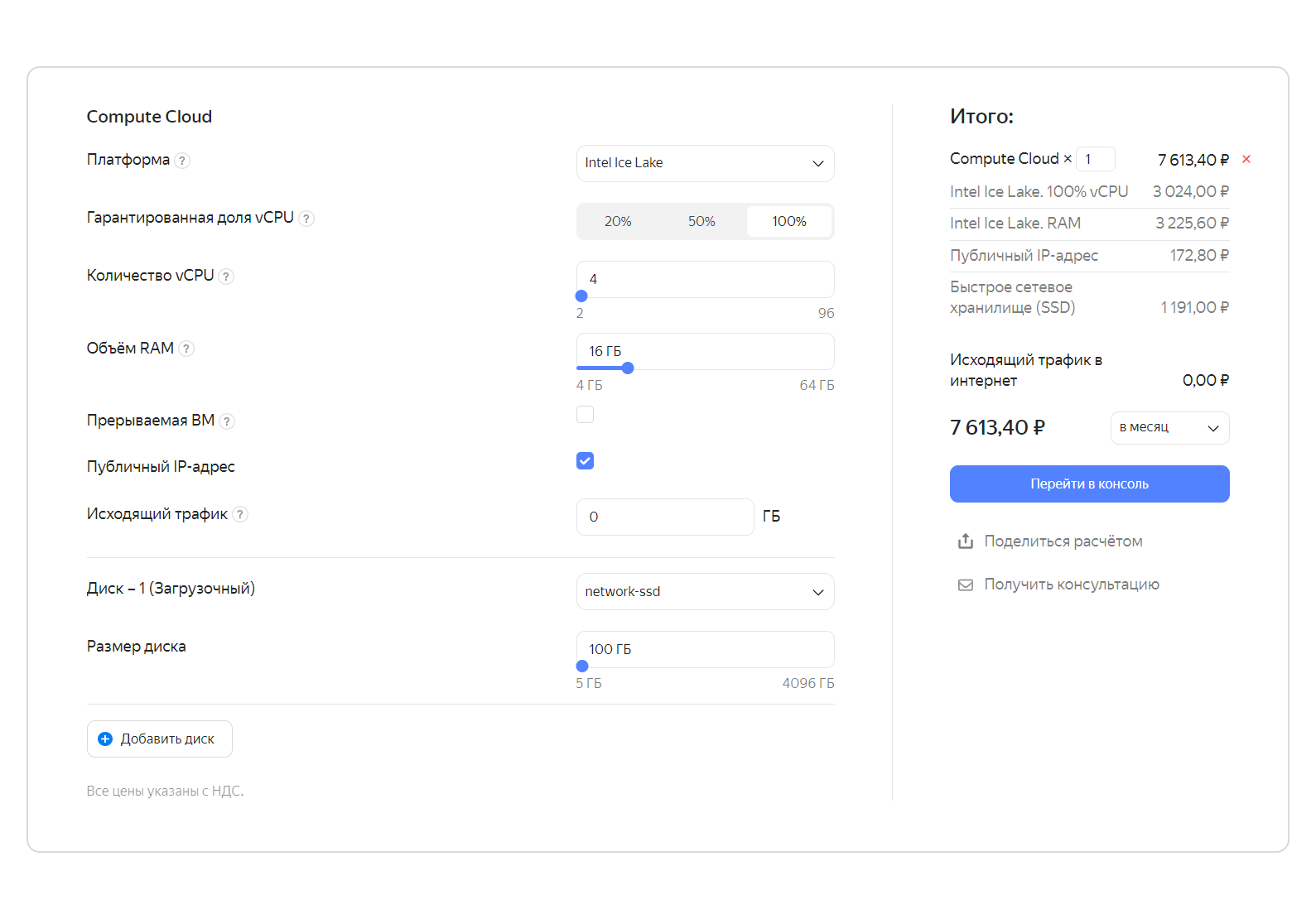The image size is (1316, 919).
Task: Click the 'Диск – 1 (Загрузочный)' label
Action: 171,589
